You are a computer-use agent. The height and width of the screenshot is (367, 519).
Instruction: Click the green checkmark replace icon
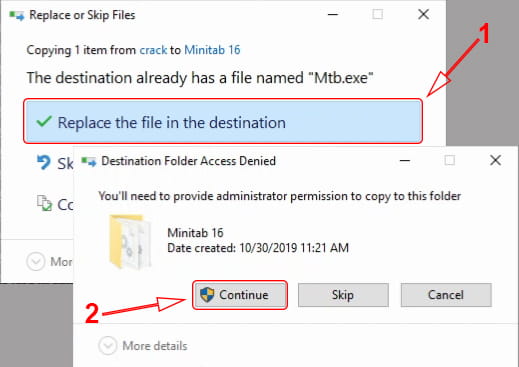coord(44,122)
